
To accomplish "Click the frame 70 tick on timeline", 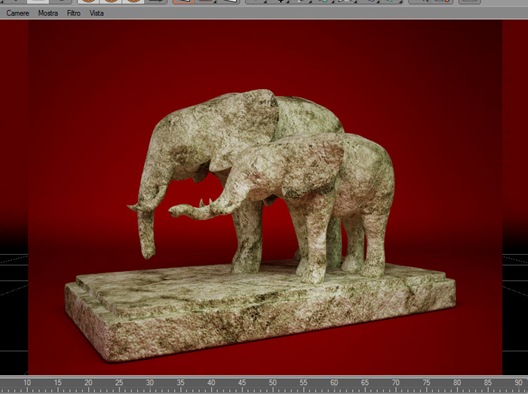I will coord(395,383).
